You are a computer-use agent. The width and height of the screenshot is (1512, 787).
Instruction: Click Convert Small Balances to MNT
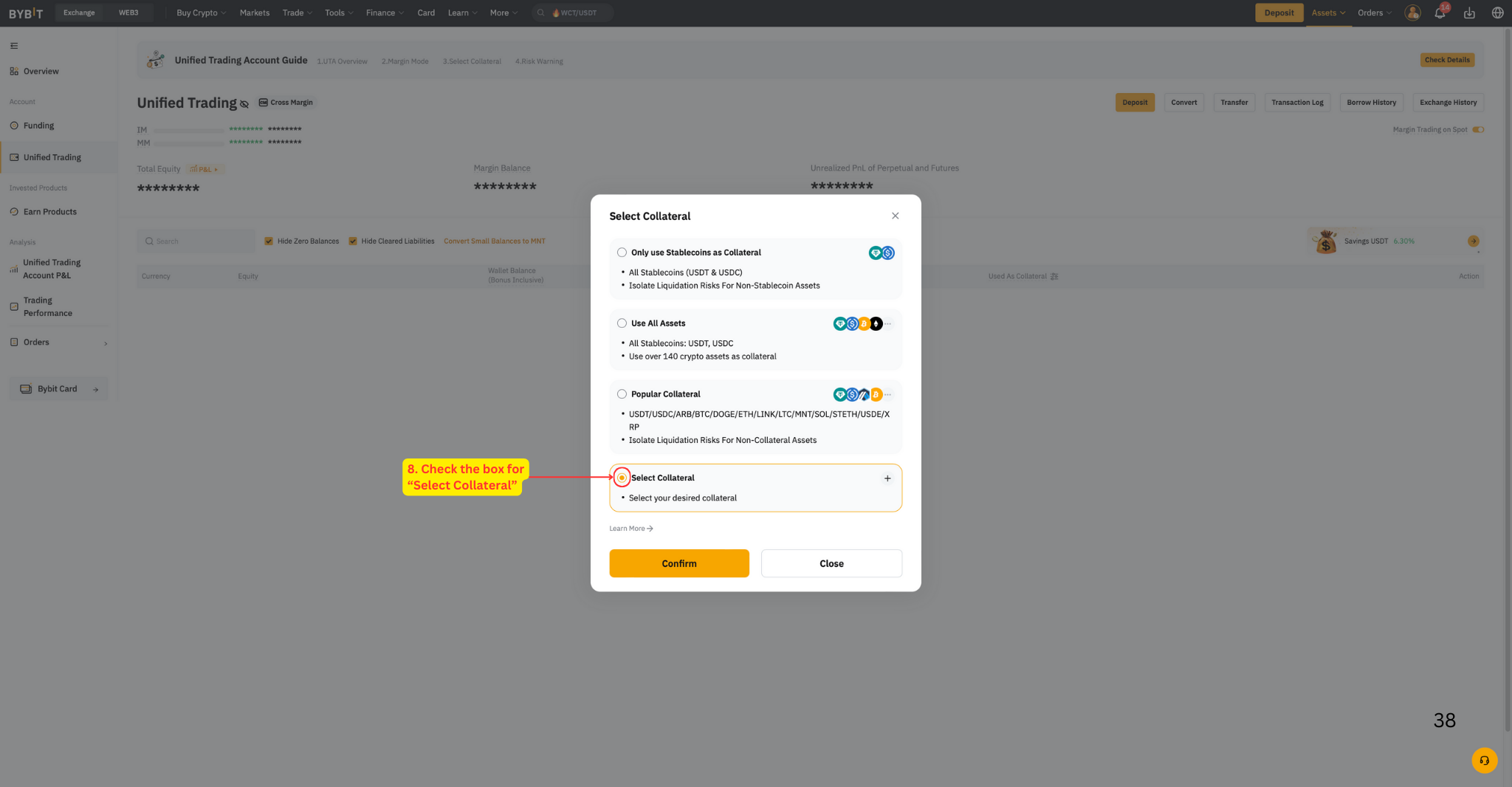click(495, 241)
